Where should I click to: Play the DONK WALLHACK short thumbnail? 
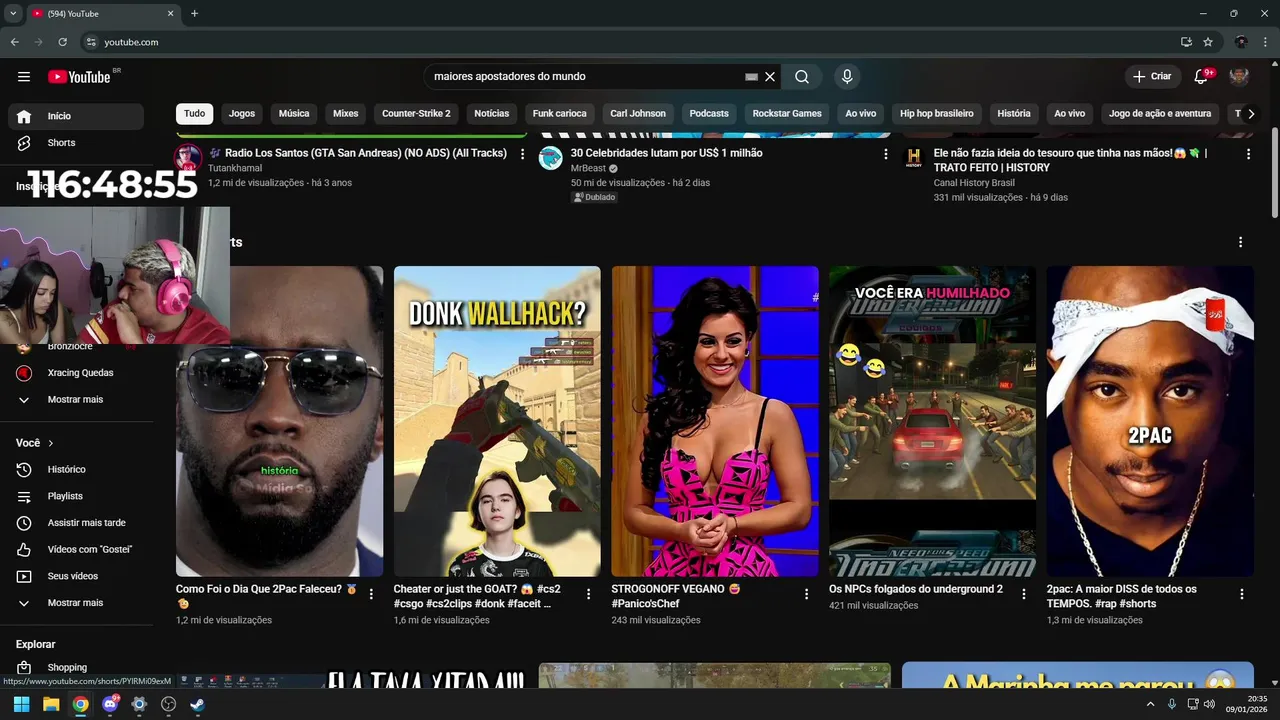pyautogui.click(x=497, y=421)
